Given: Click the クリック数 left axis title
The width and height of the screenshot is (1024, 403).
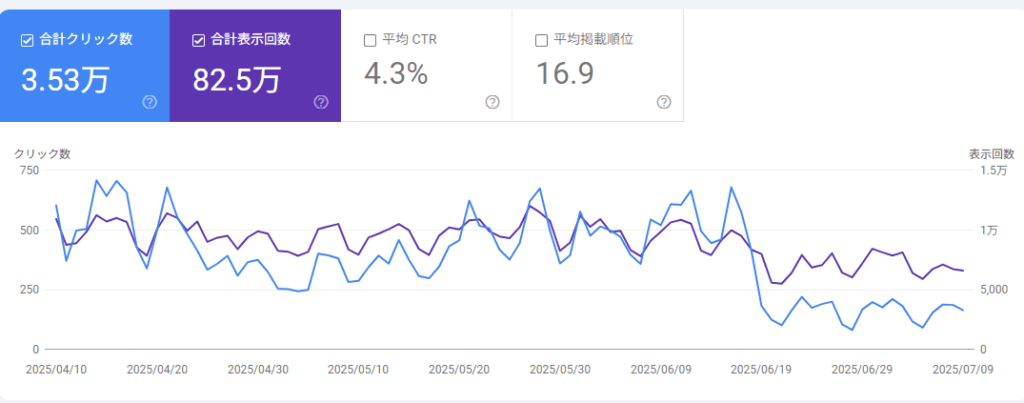Looking at the screenshot, I should click(x=42, y=154).
